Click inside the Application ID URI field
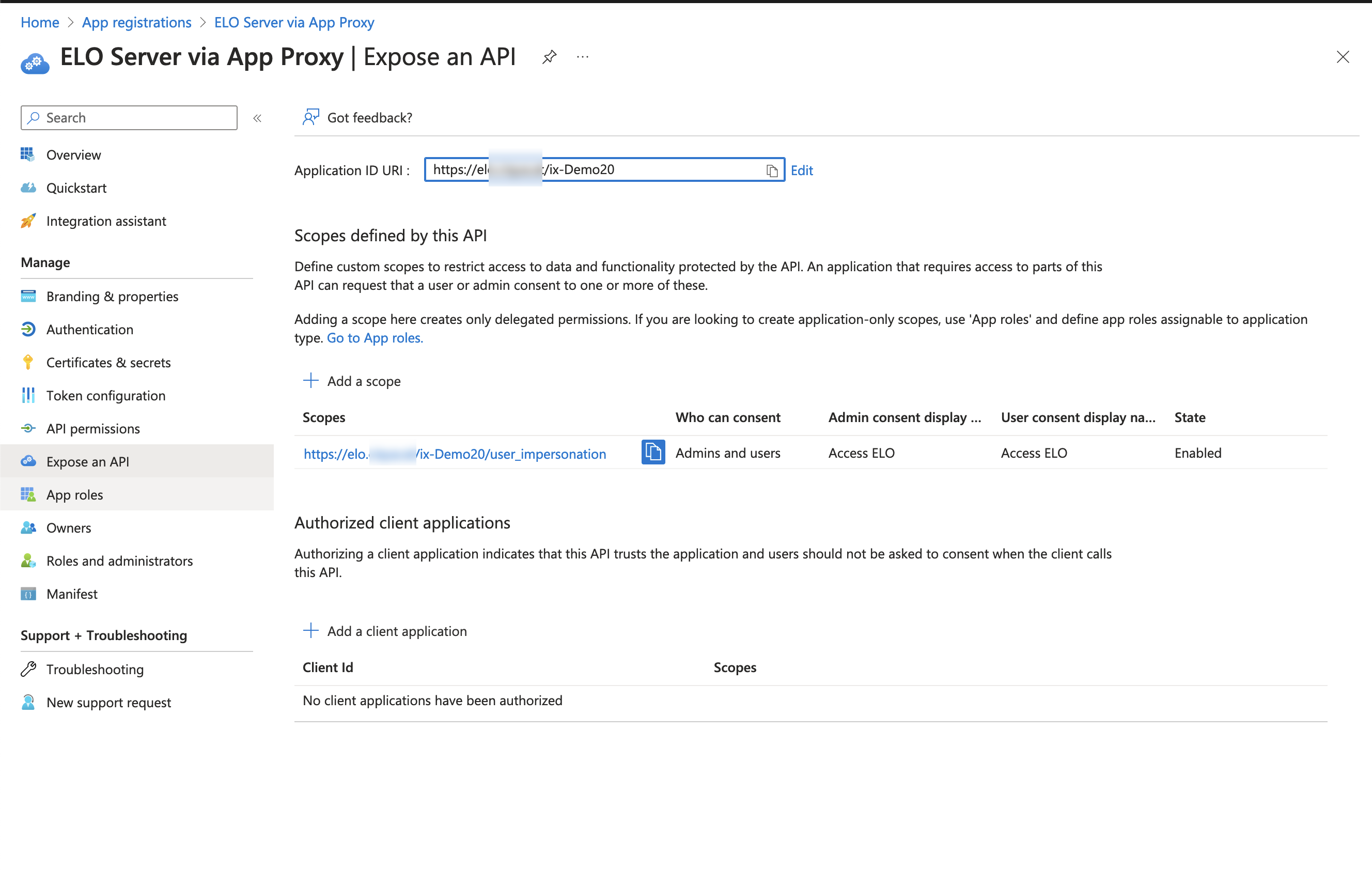 [604, 170]
